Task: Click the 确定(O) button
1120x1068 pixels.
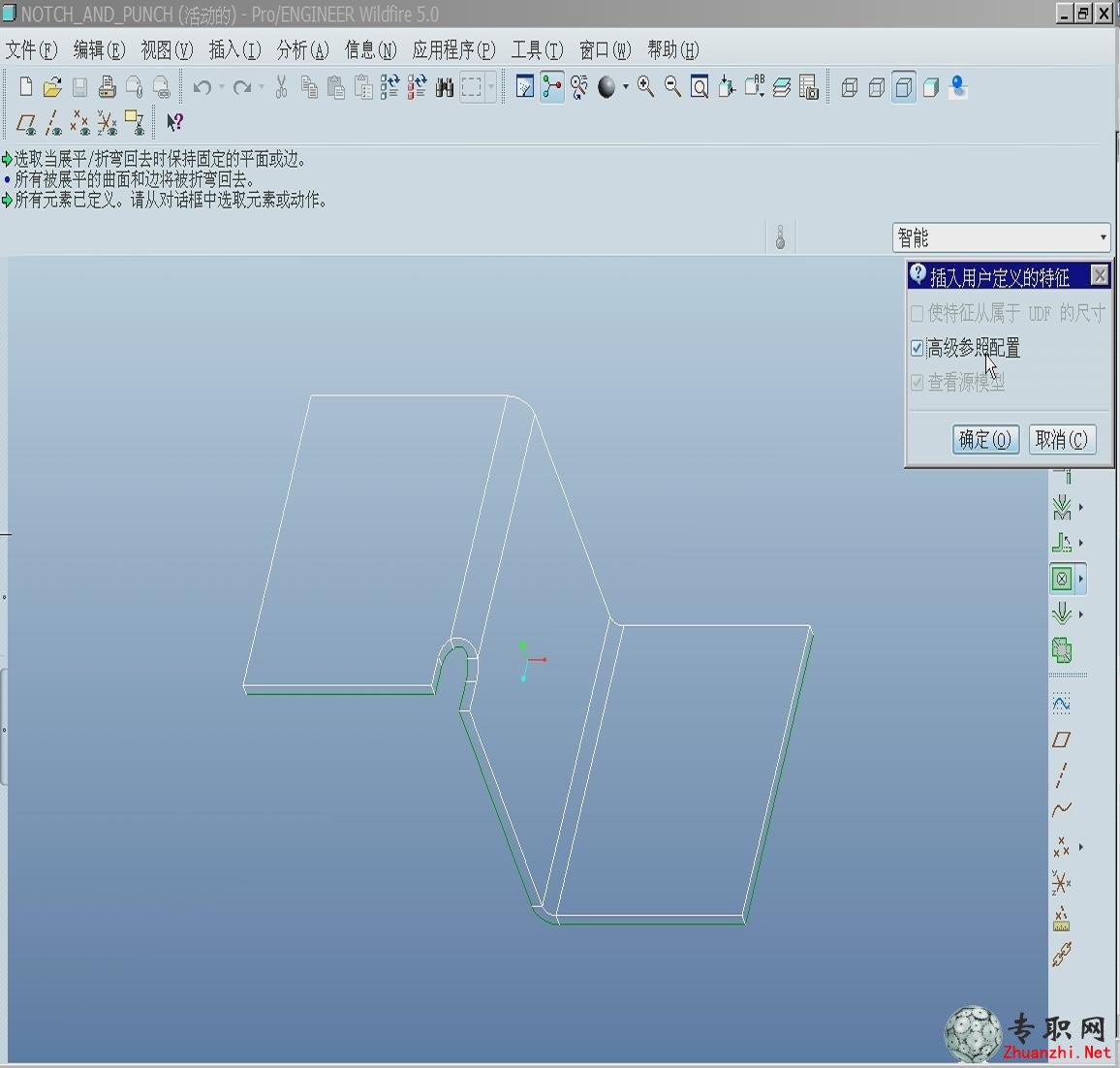Action: click(985, 439)
